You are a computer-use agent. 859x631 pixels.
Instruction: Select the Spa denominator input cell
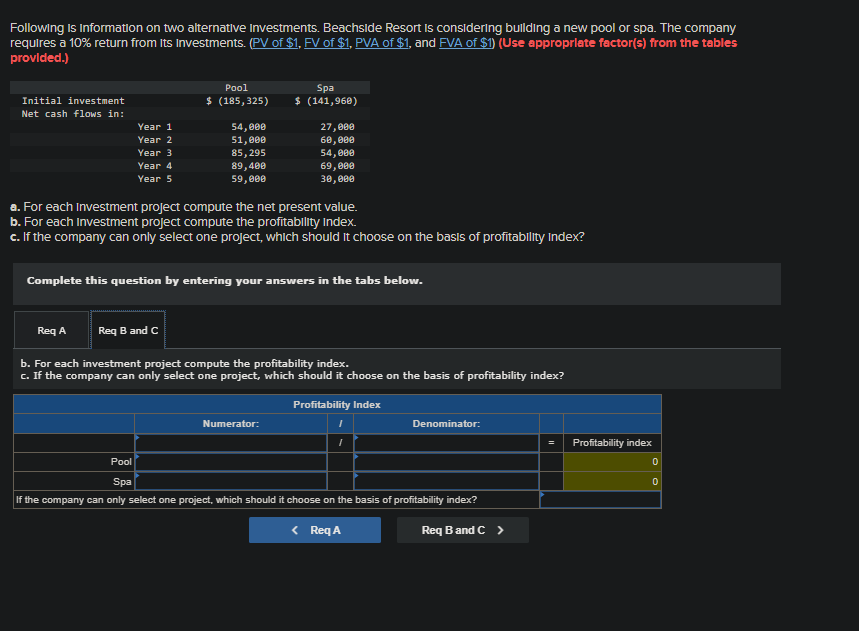(446, 481)
